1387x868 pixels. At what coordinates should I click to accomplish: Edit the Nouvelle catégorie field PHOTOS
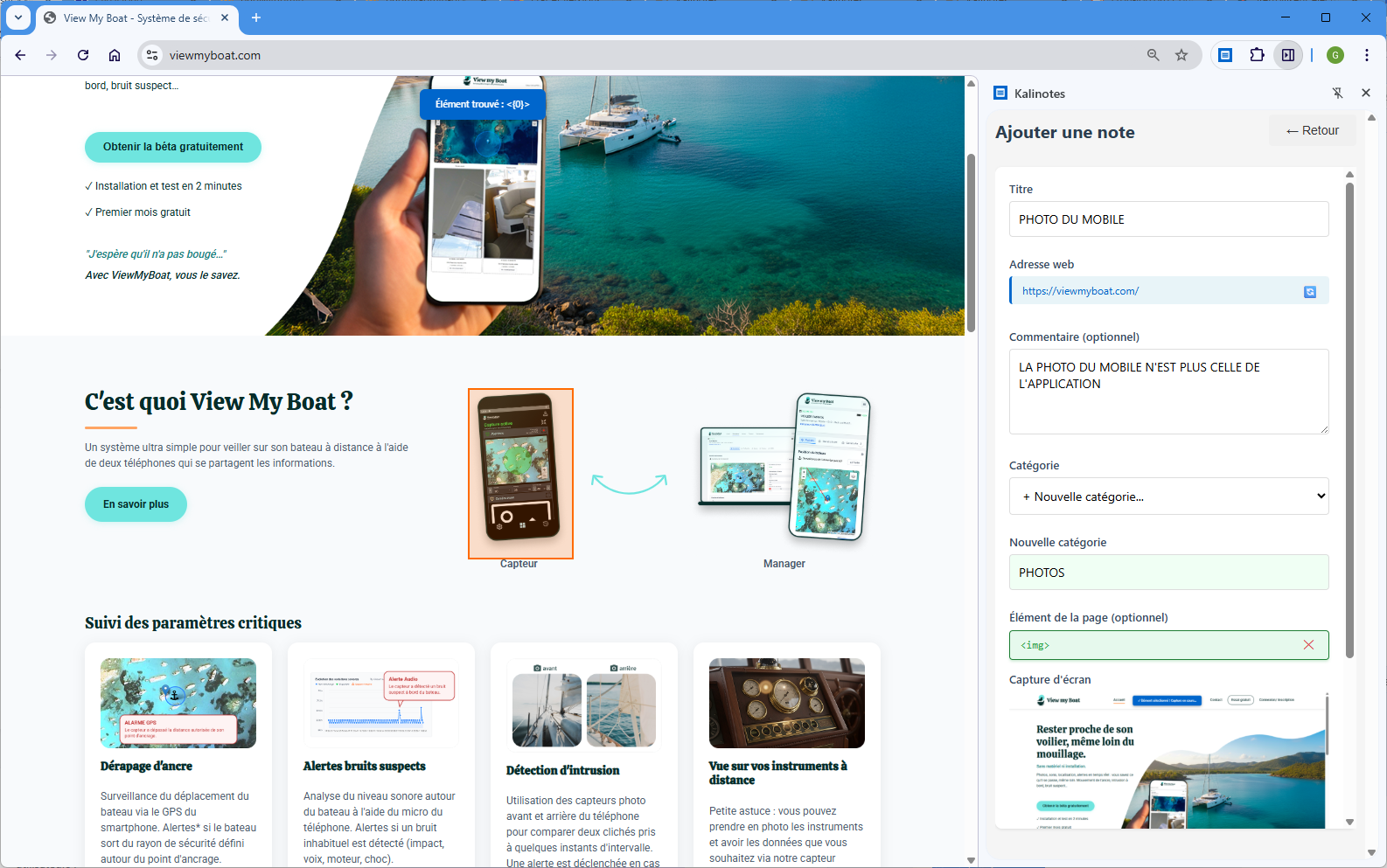(1168, 573)
